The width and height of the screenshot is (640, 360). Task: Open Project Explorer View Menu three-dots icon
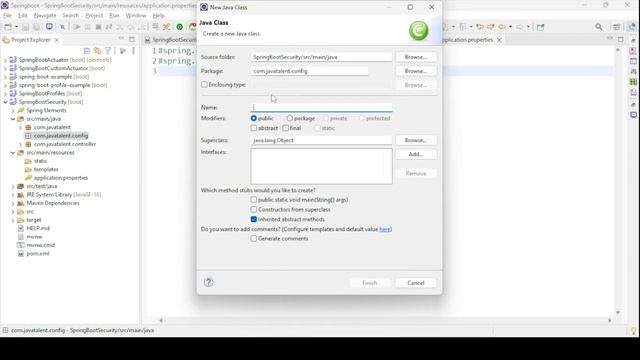pyautogui.click(x=133, y=51)
